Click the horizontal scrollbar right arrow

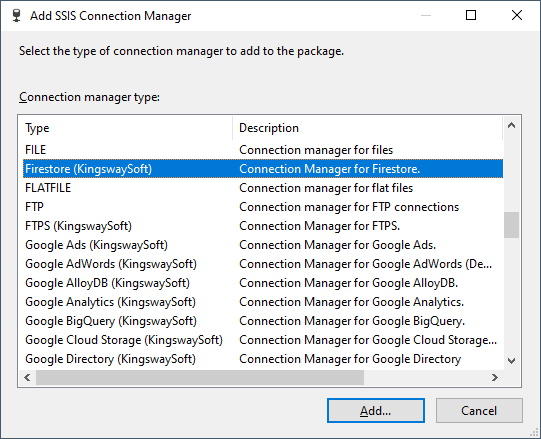coord(495,378)
